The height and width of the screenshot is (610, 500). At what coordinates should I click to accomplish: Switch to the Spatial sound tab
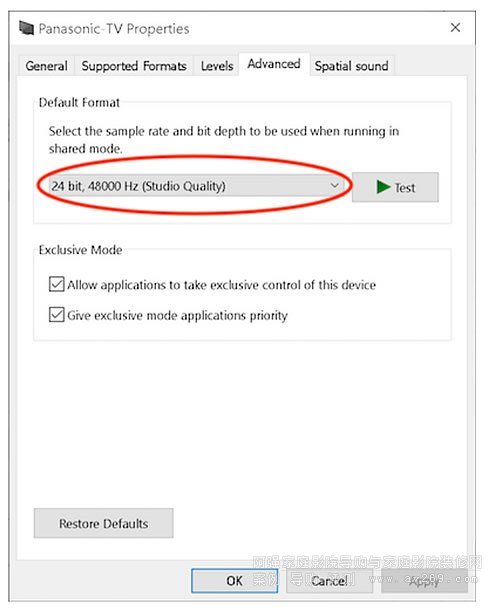click(351, 66)
